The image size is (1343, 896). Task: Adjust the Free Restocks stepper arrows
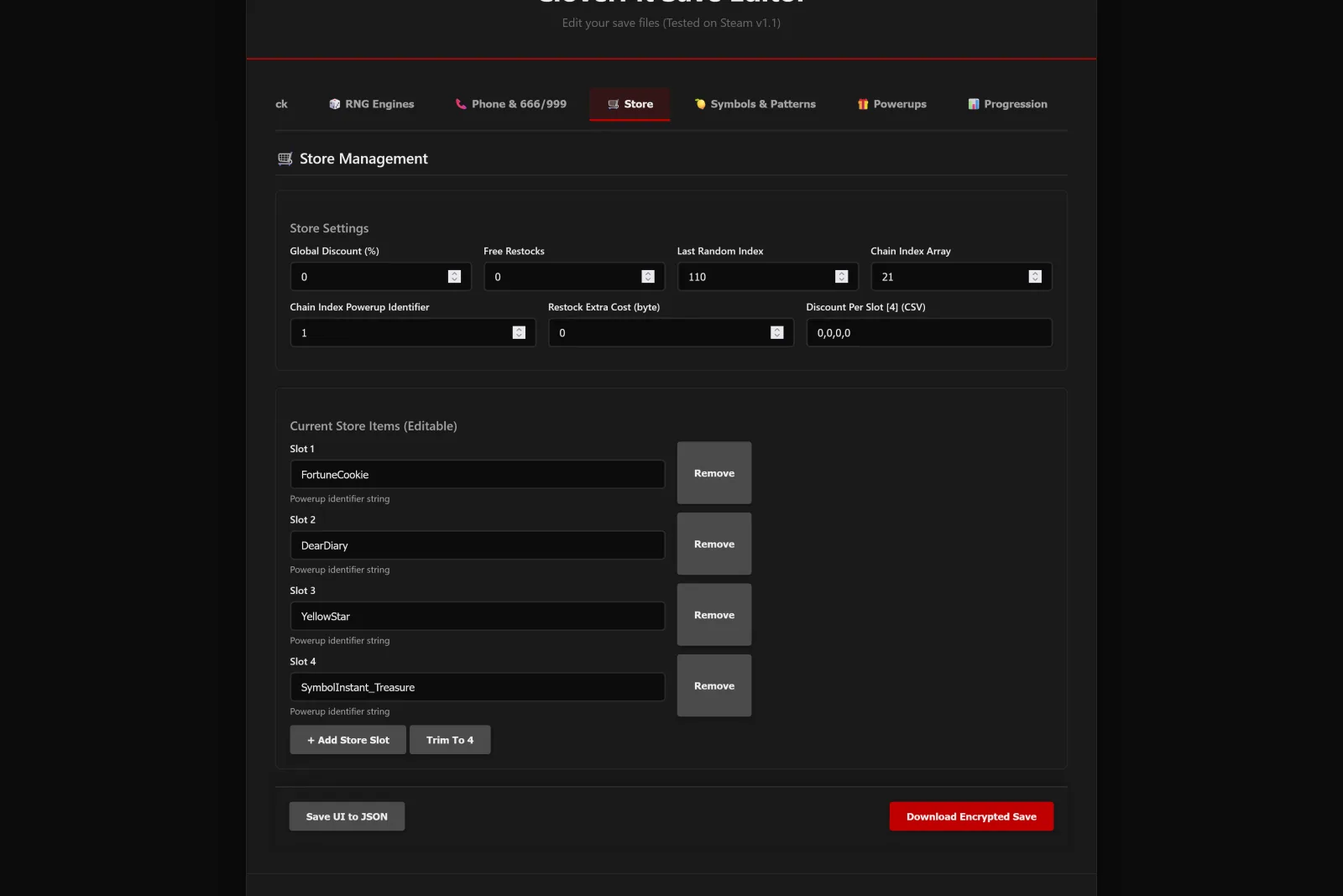648,277
